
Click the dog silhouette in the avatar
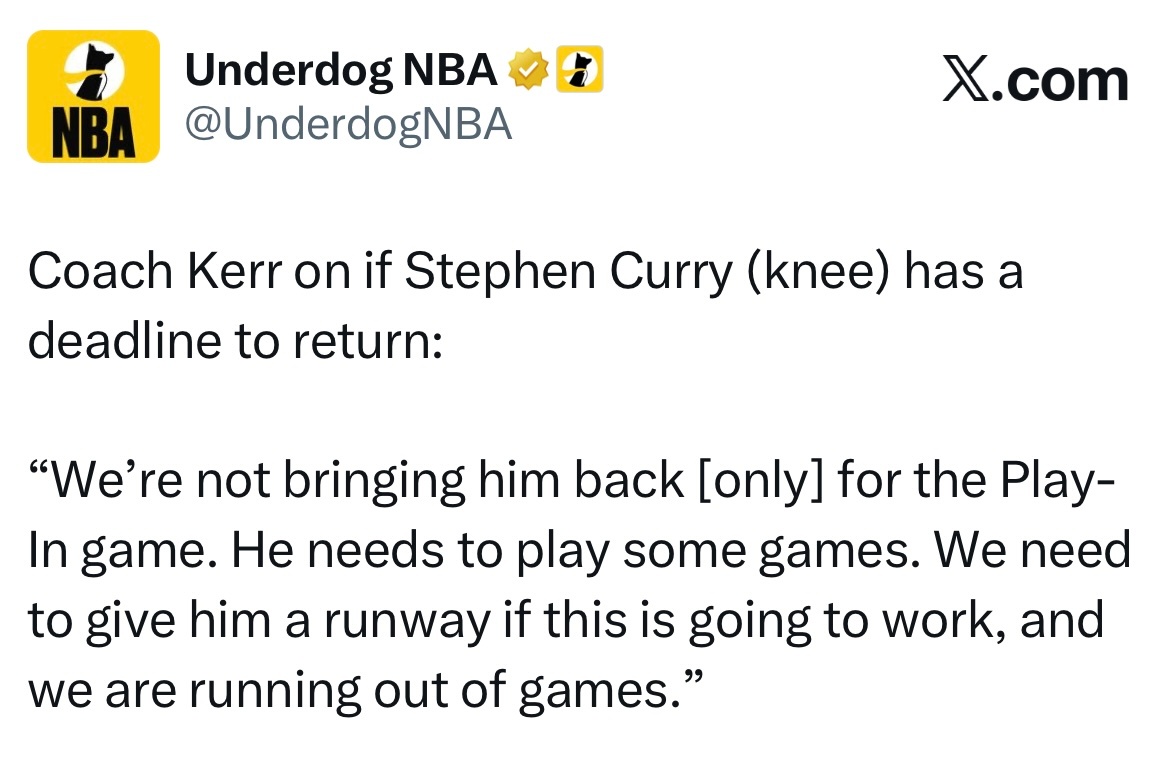[x=94, y=74]
